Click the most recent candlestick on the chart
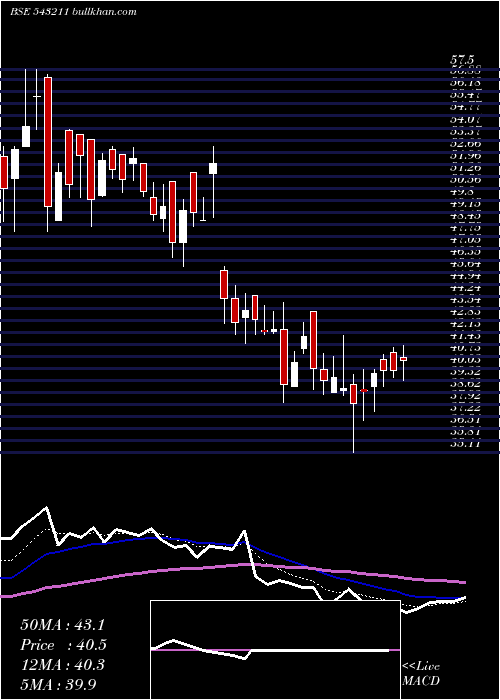The image size is (500, 700). pyautogui.click(x=404, y=359)
